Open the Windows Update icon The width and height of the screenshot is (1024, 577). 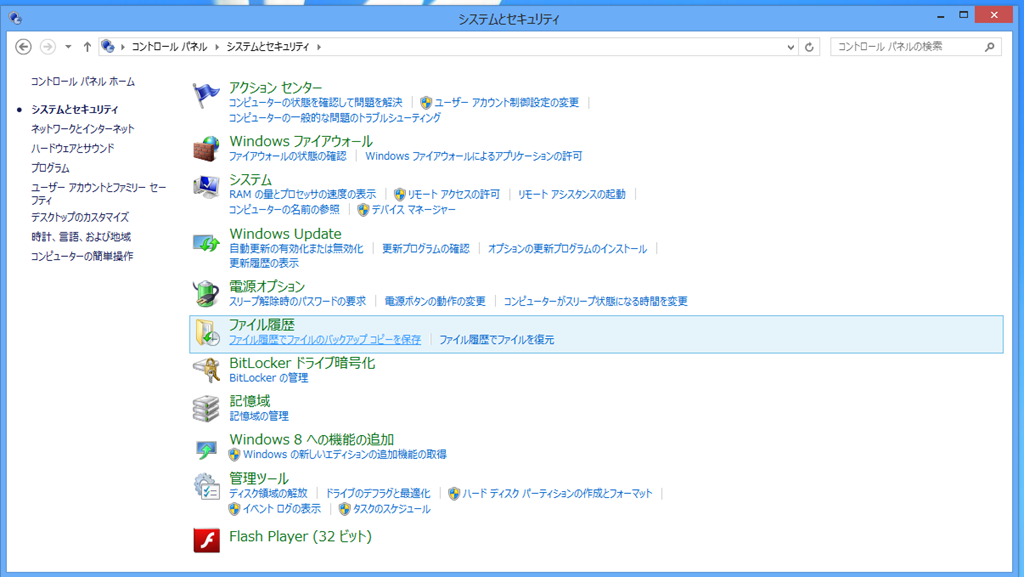click(x=206, y=243)
